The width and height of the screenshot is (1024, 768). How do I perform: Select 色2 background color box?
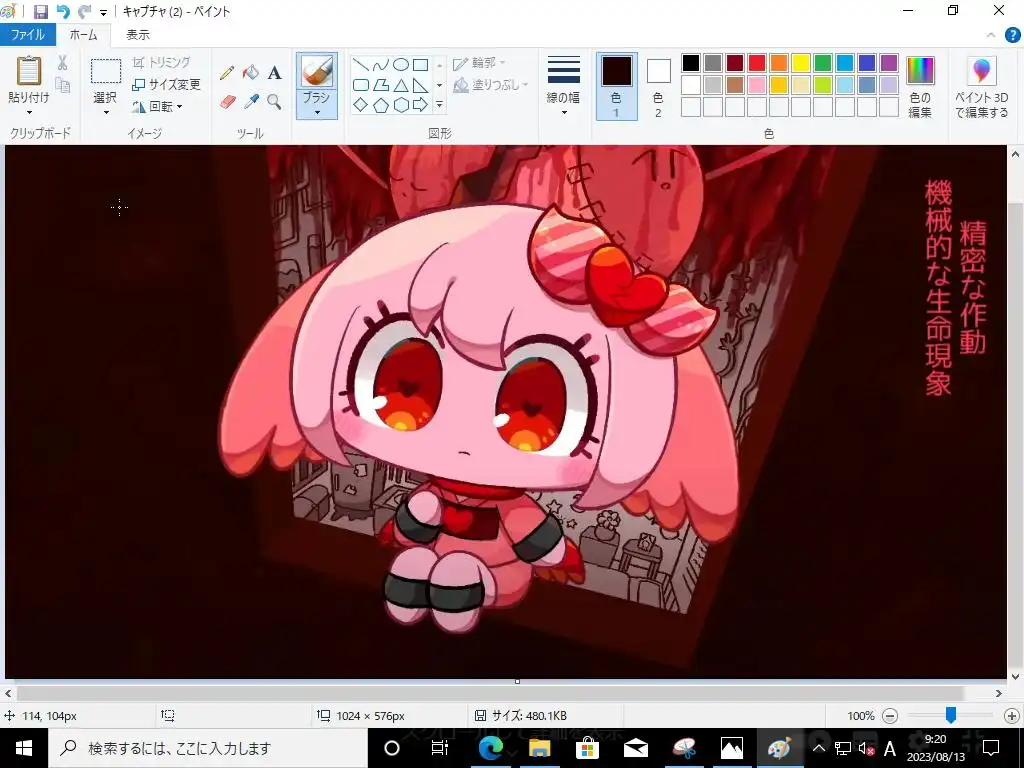click(x=658, y=87)
